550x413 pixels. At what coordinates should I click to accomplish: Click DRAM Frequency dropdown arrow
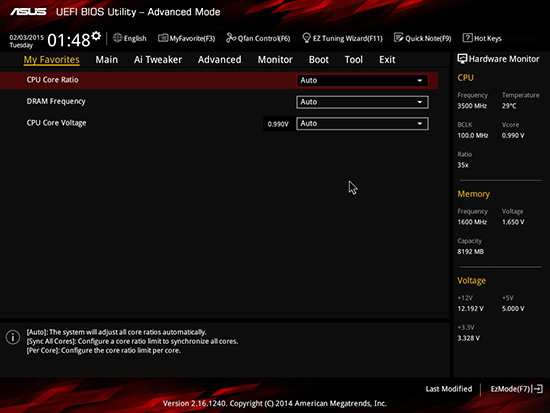point(420,102)
